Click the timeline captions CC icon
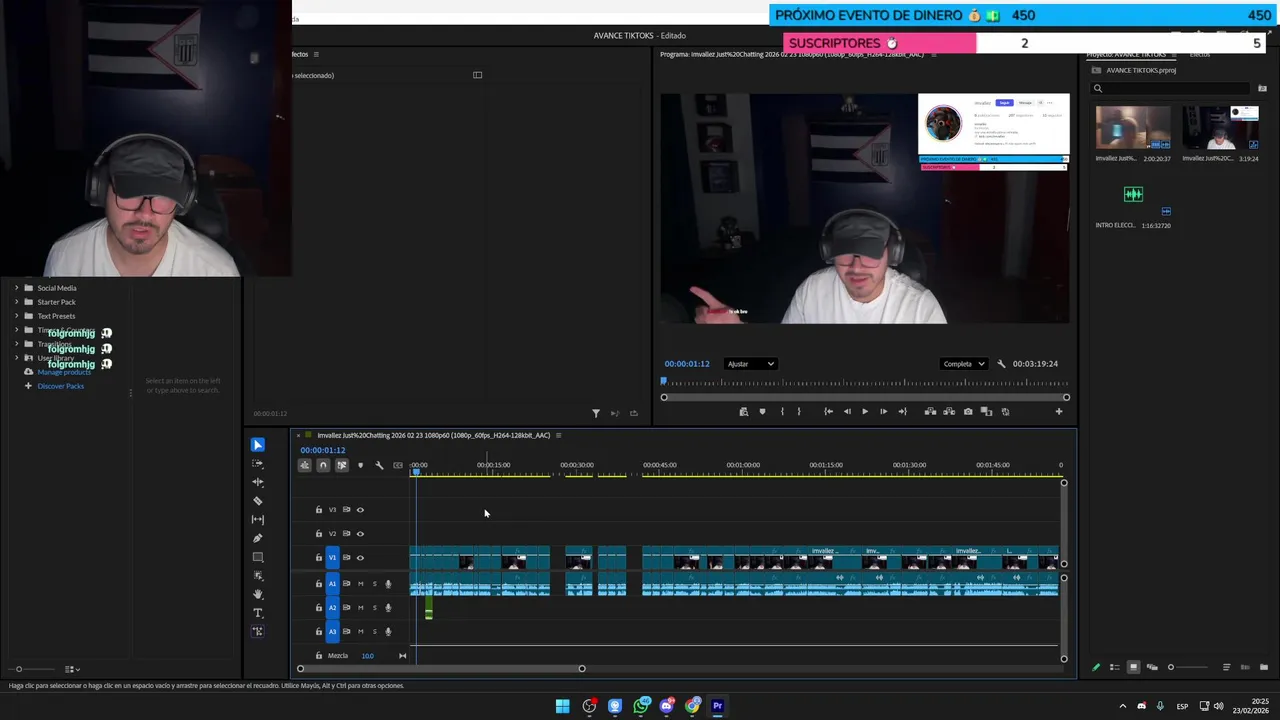 tap(398, 465)
